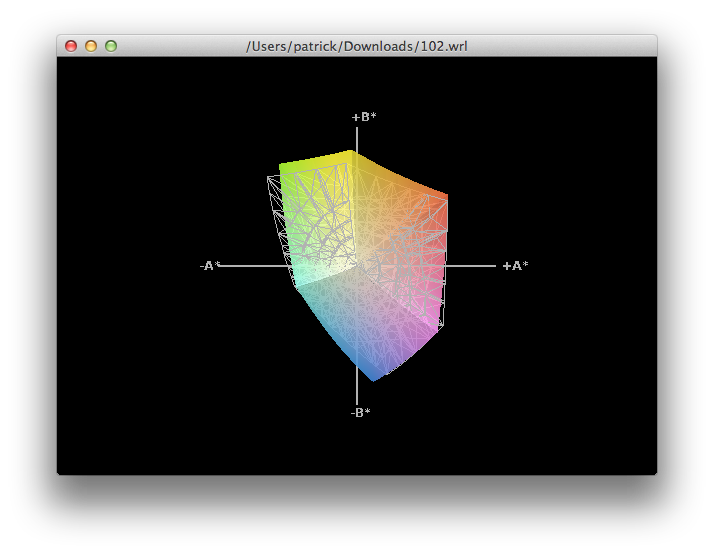Viewport: 714px width, 554px height.
Task: Close the 102.wrl window
Action: tap(71, 46)
